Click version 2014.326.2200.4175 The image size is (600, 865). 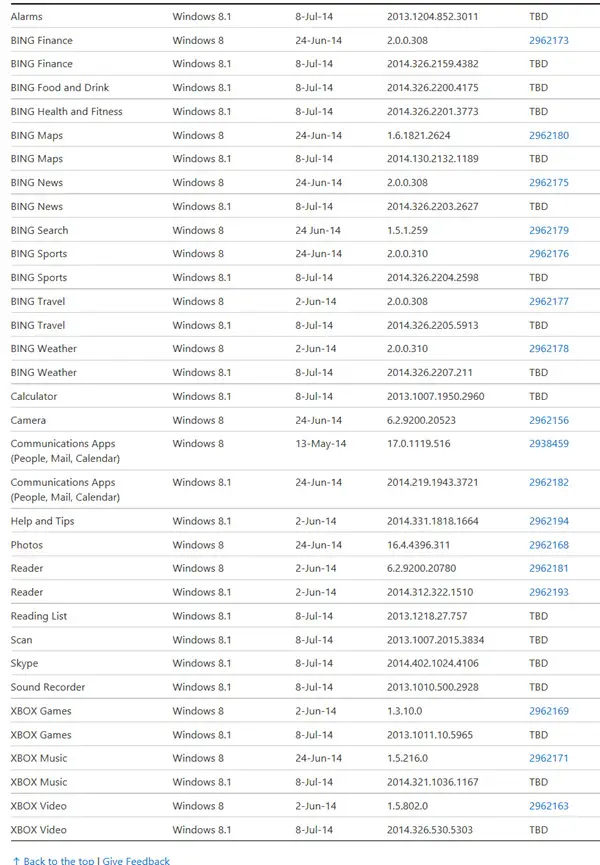pos(432,88)
